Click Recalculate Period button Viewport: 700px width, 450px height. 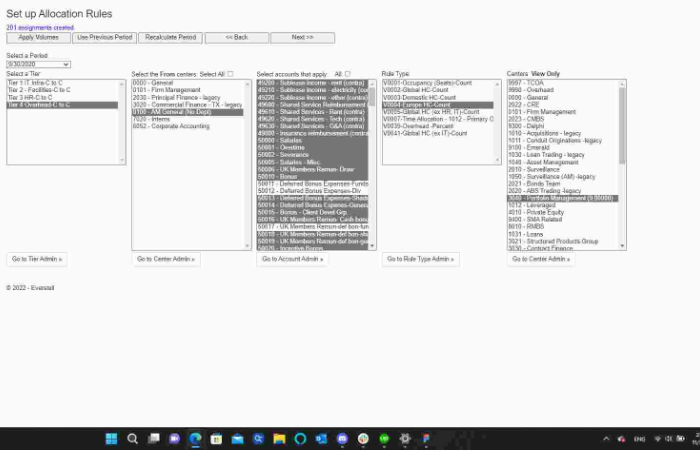[170, 37]
